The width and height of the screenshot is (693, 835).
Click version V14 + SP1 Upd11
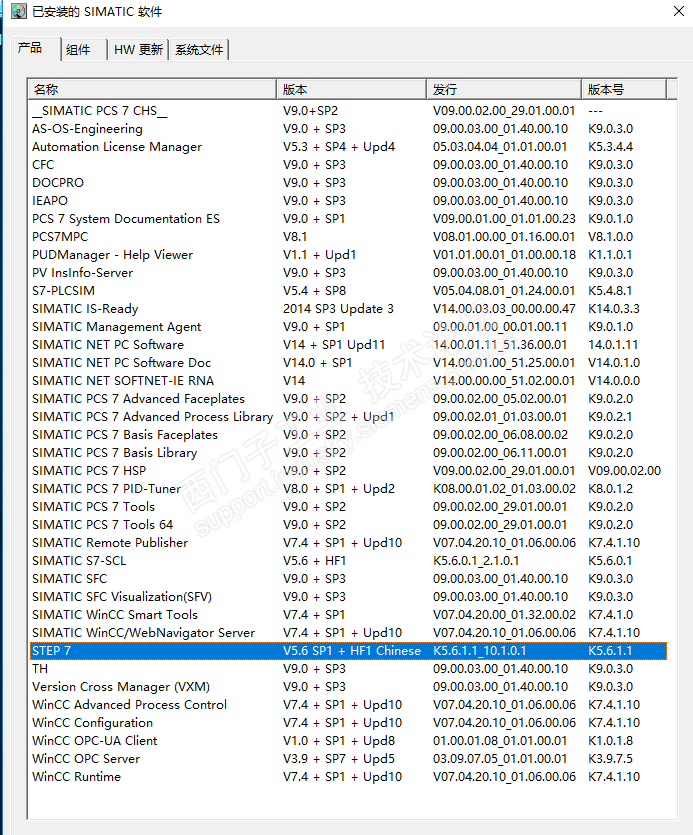coord(334,345)
